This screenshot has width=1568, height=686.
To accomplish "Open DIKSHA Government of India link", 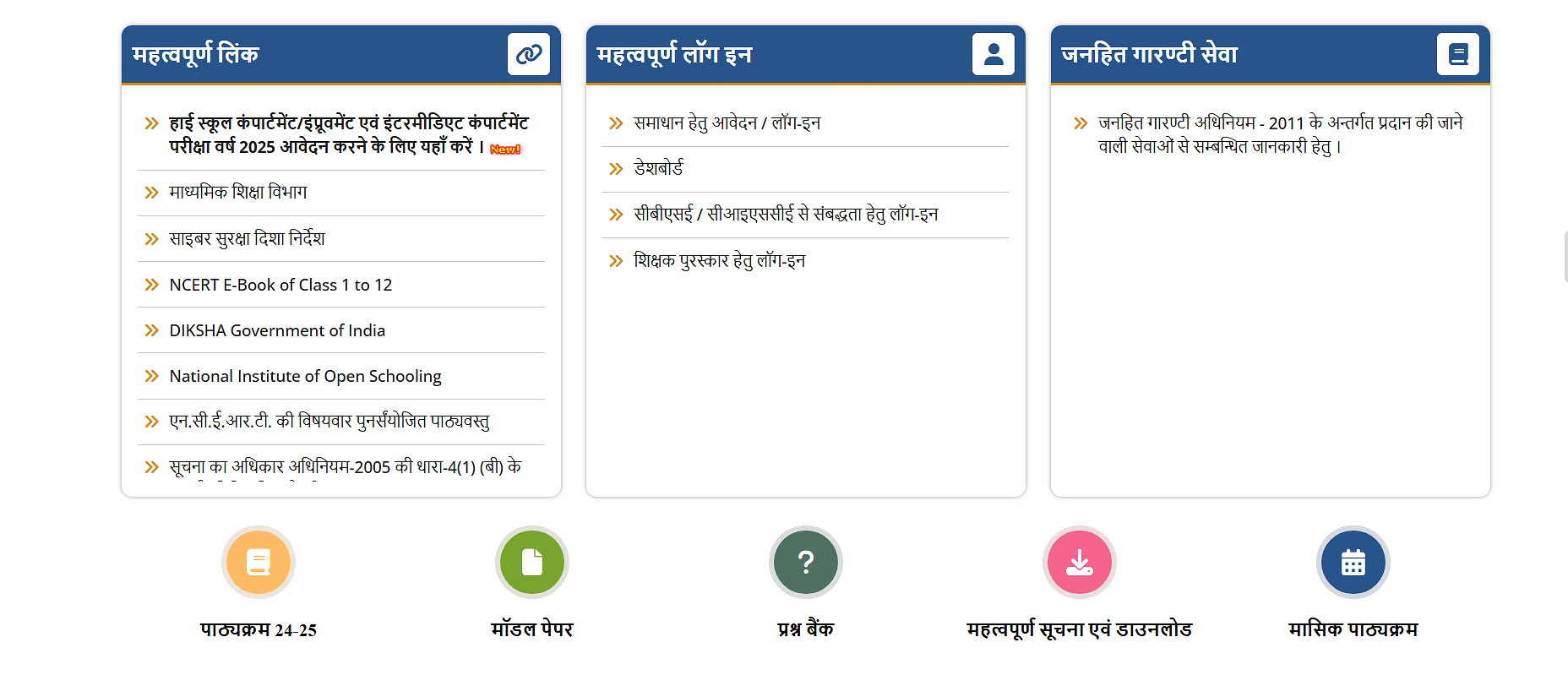I will pos(277,330).
